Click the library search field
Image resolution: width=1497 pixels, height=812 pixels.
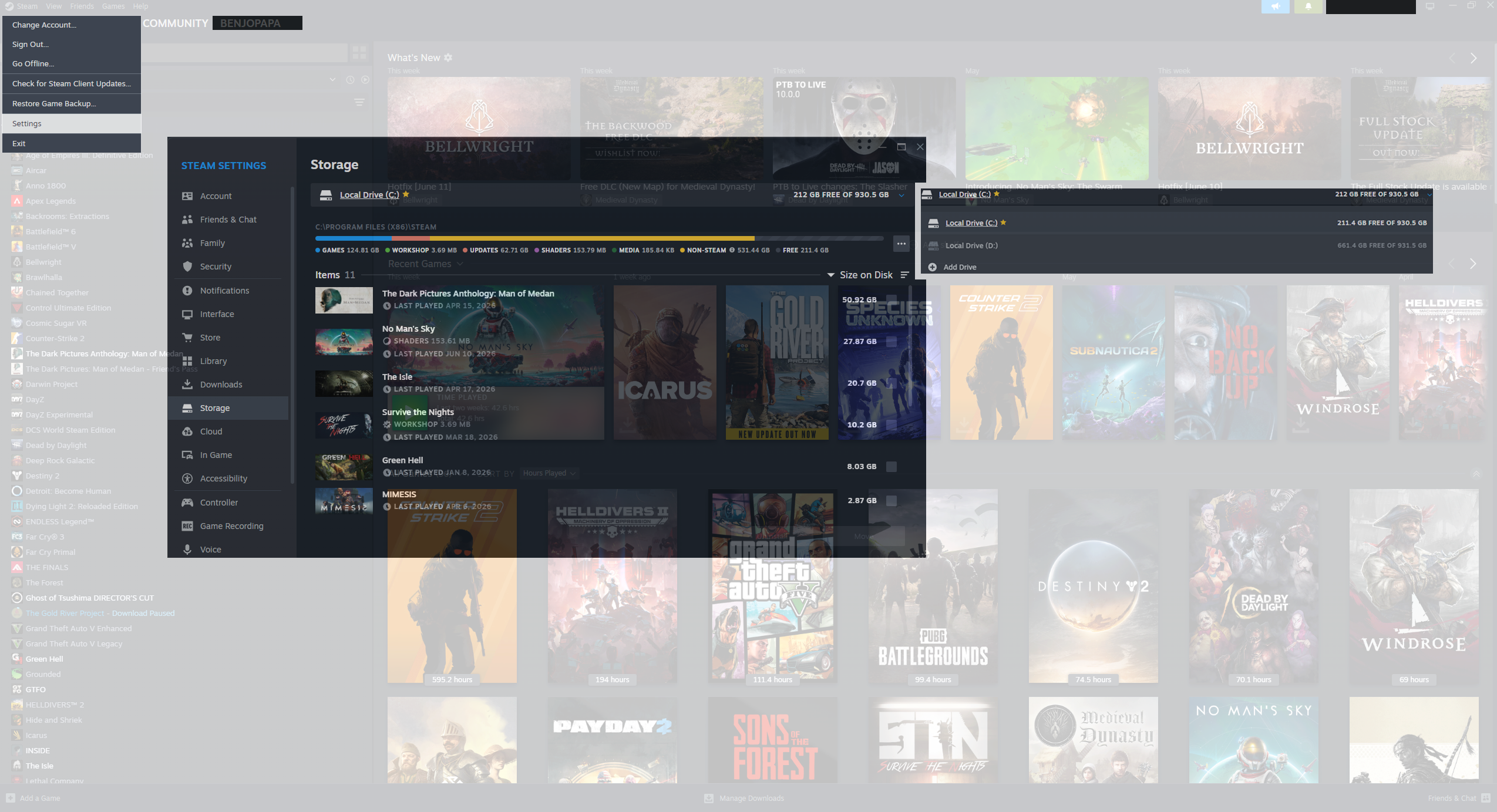[x=244, y=53]
